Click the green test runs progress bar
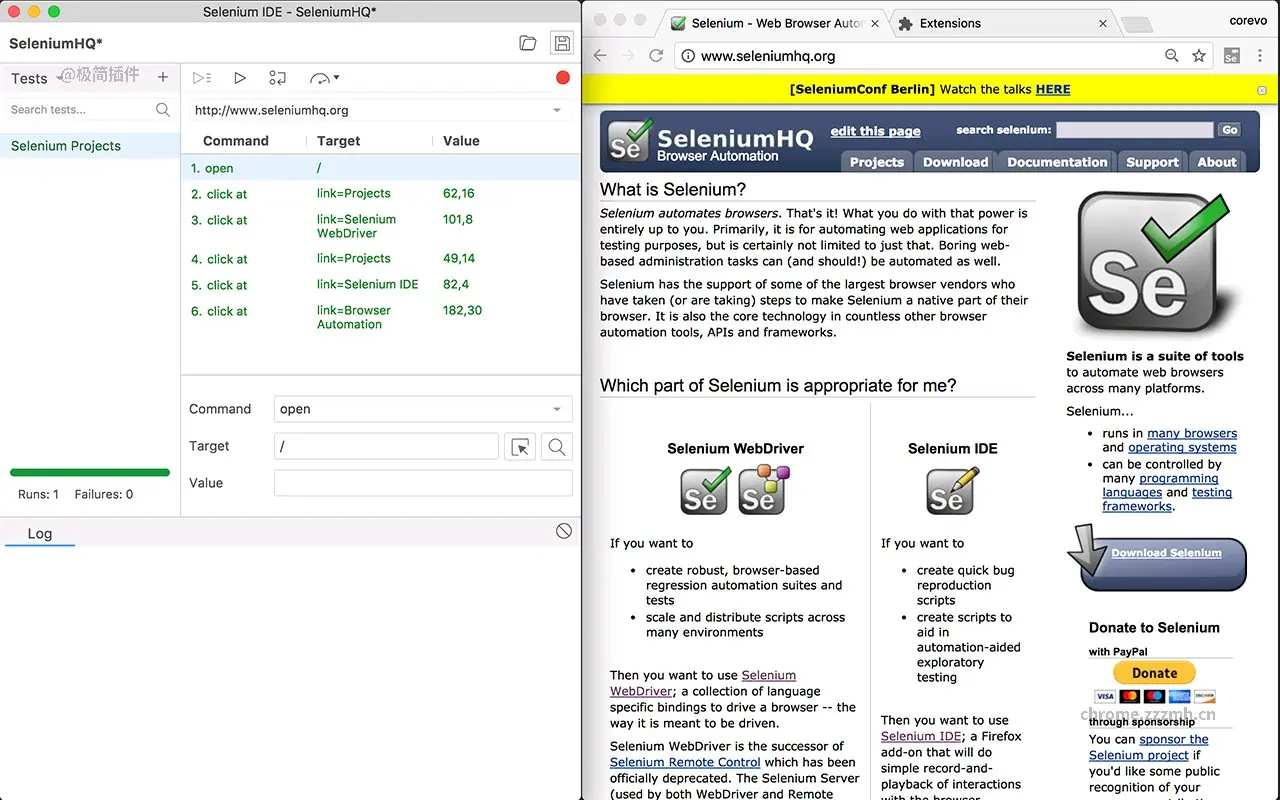Viewport: 1280px width, 800px height. click(89, 472)
